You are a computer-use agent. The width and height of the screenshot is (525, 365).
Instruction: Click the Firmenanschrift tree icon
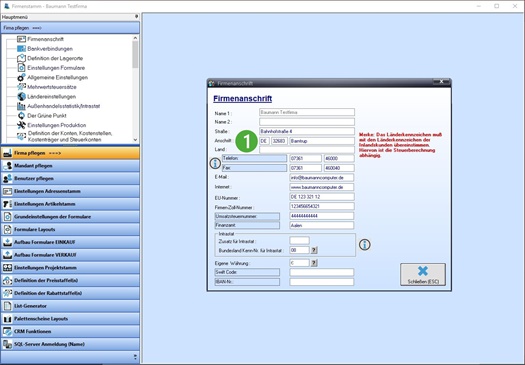click(x=21, y=39)
